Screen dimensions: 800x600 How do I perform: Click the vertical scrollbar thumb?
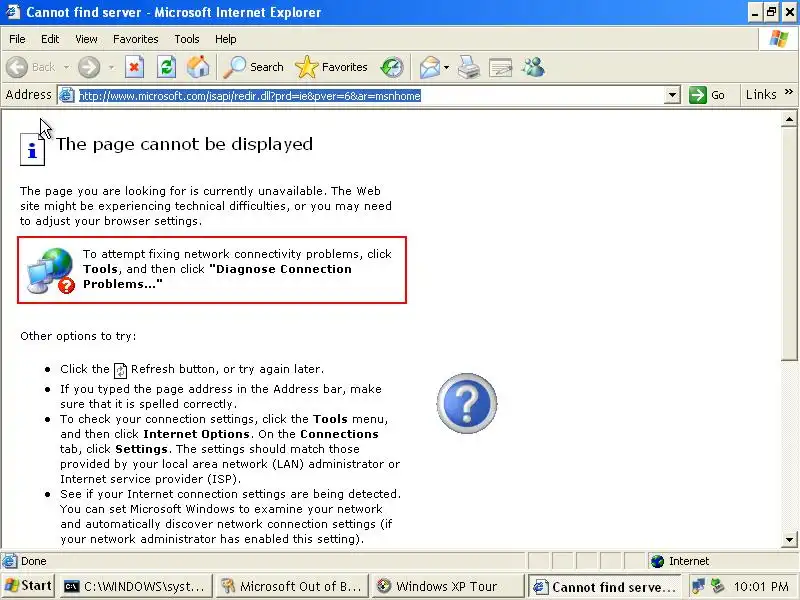tap(789, 244)
